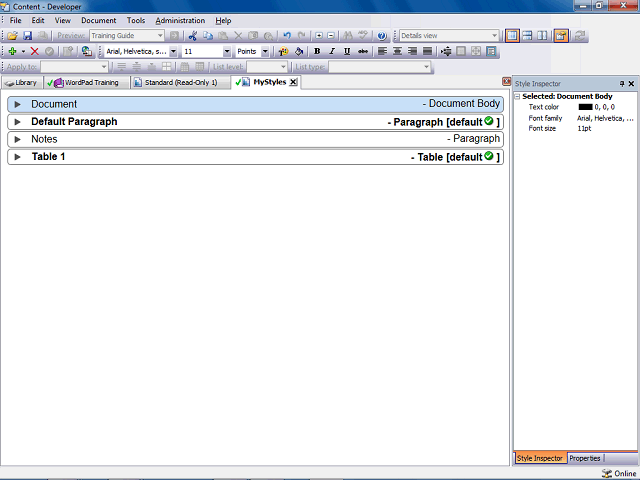Click the font color palette icon
Screen dimensions: 640x480
click(x=283, y=51)
